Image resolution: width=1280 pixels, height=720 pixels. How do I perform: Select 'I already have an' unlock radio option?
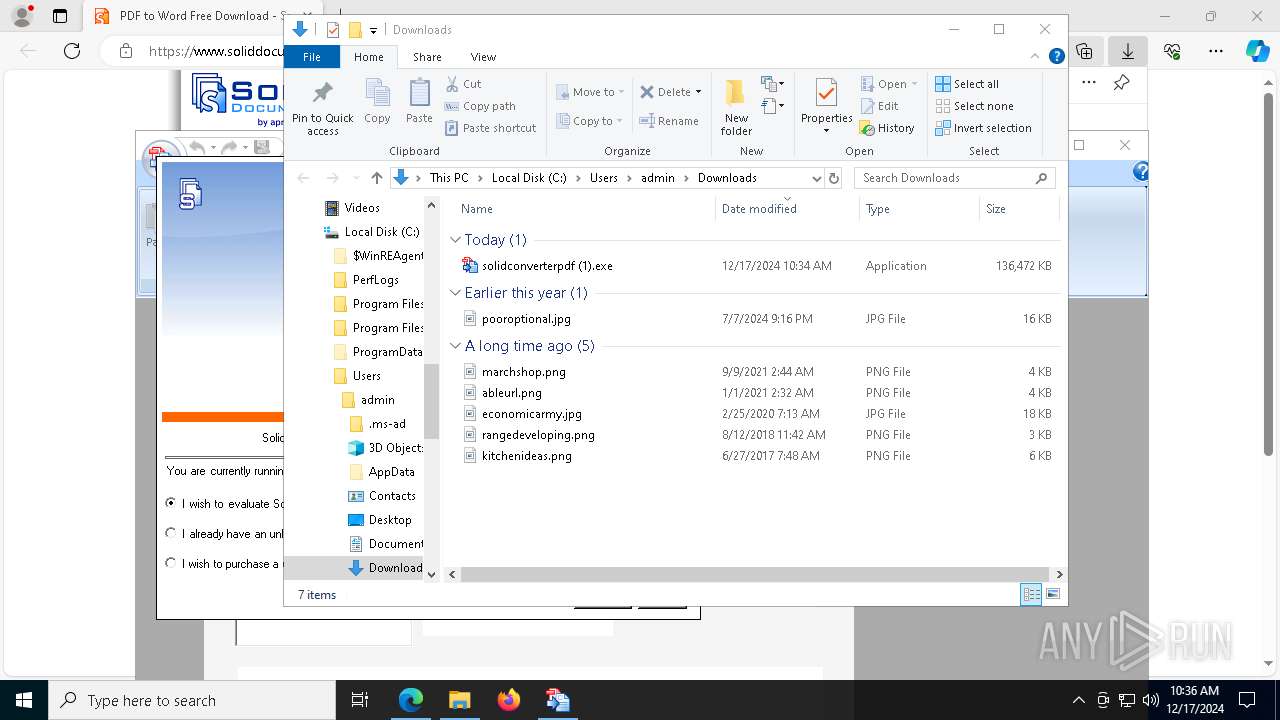pos(171,533)
